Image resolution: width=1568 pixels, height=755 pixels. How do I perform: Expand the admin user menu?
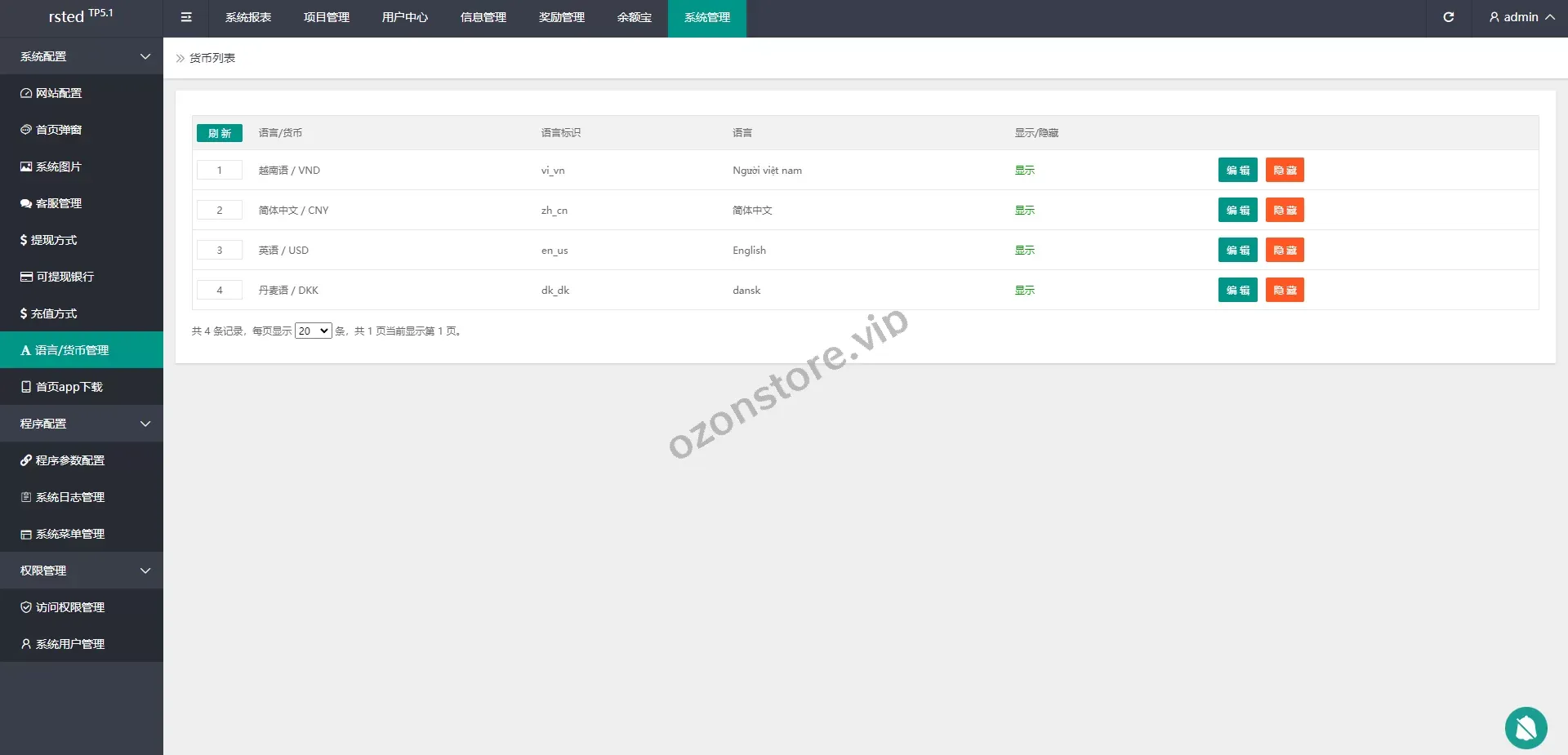click(x=1521, y=17)
